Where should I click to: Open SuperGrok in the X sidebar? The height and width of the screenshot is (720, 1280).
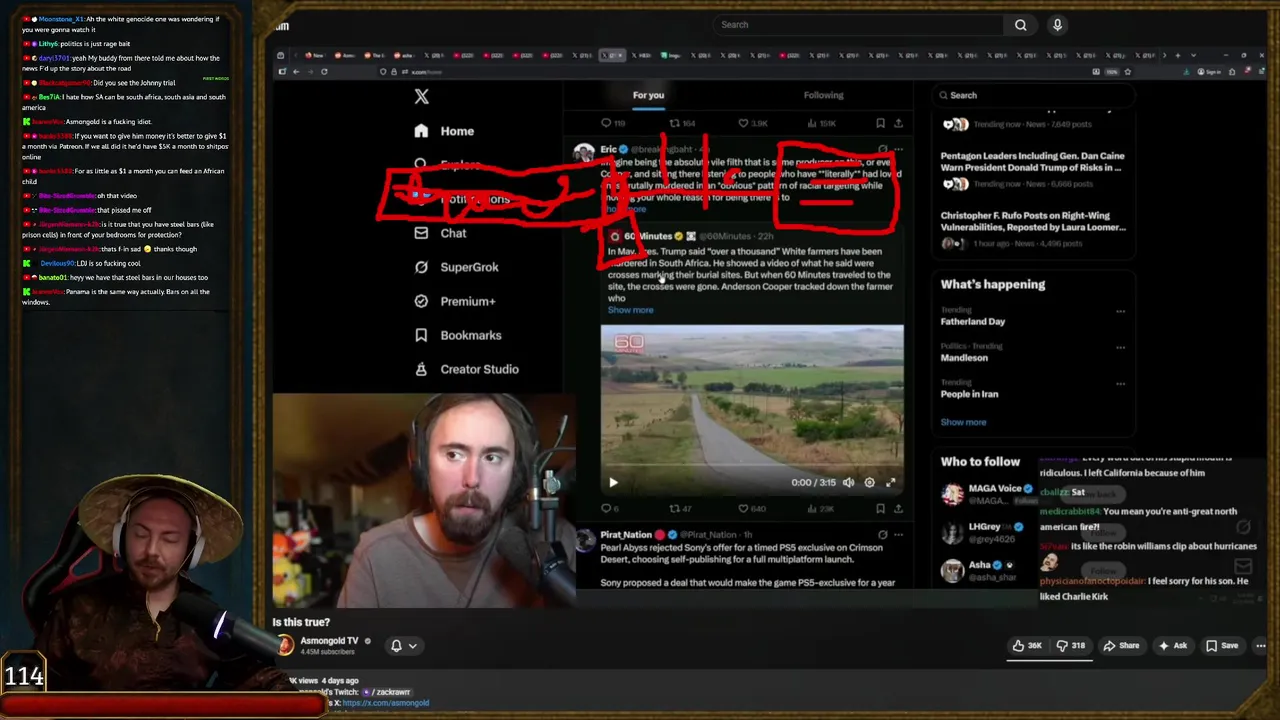pyautogui.click(x=456, y=267)
